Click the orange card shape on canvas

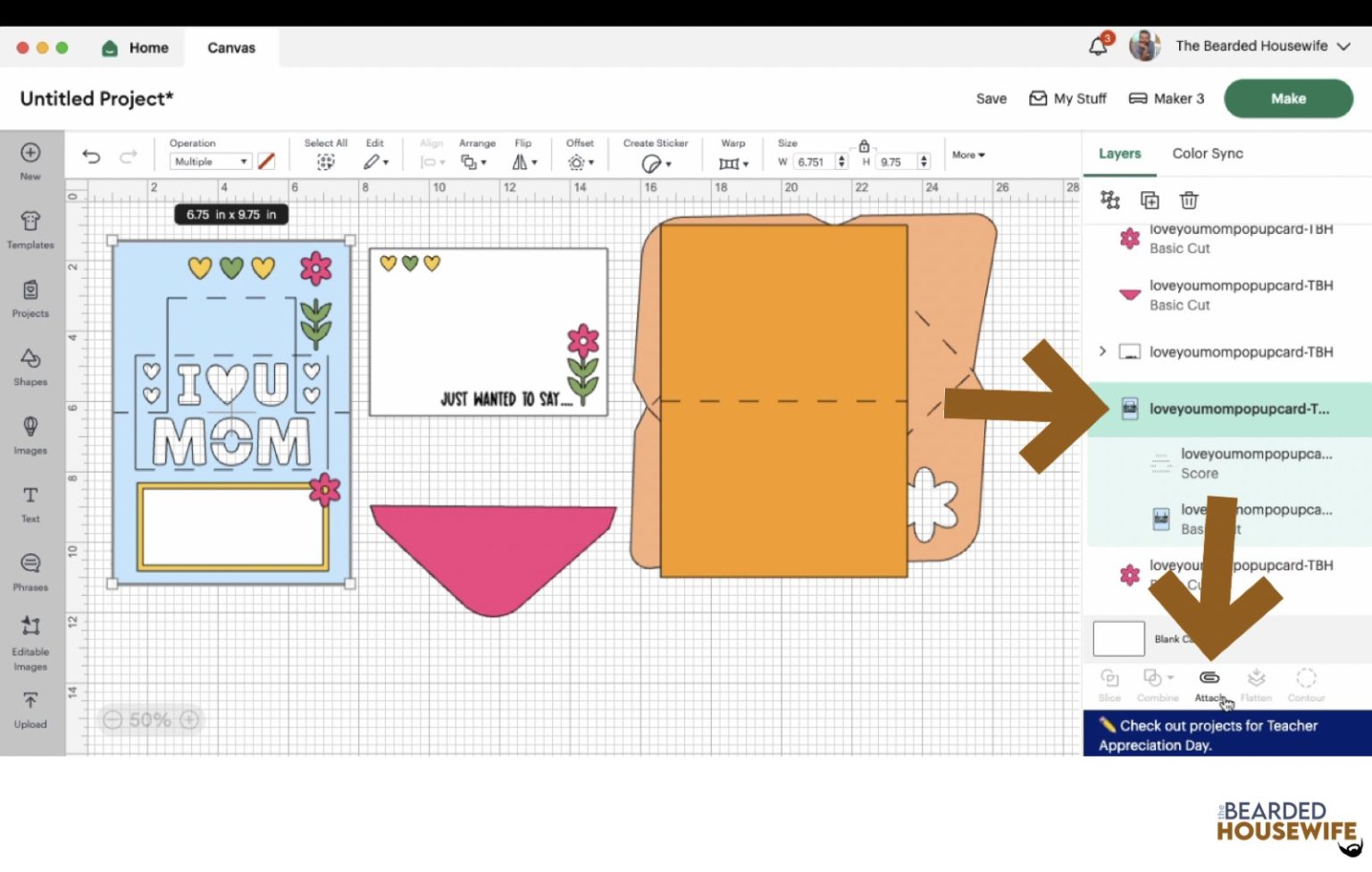pyautogui.click(x=782, y=402)
